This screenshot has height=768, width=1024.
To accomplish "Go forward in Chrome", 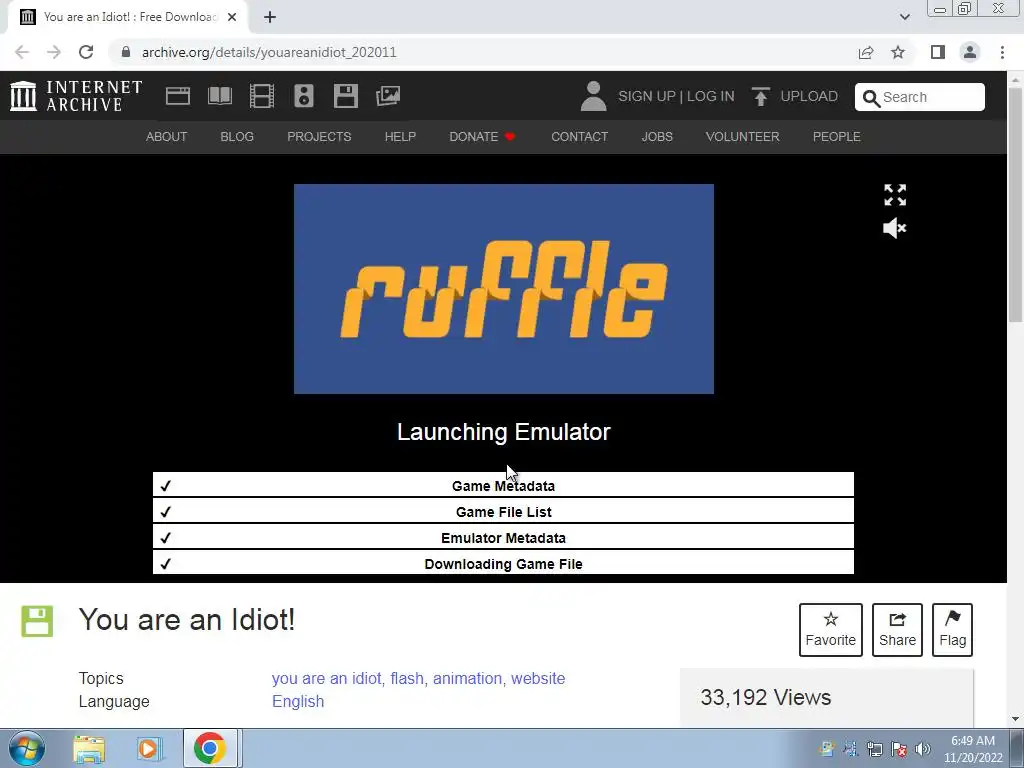I will coord(54,52).
